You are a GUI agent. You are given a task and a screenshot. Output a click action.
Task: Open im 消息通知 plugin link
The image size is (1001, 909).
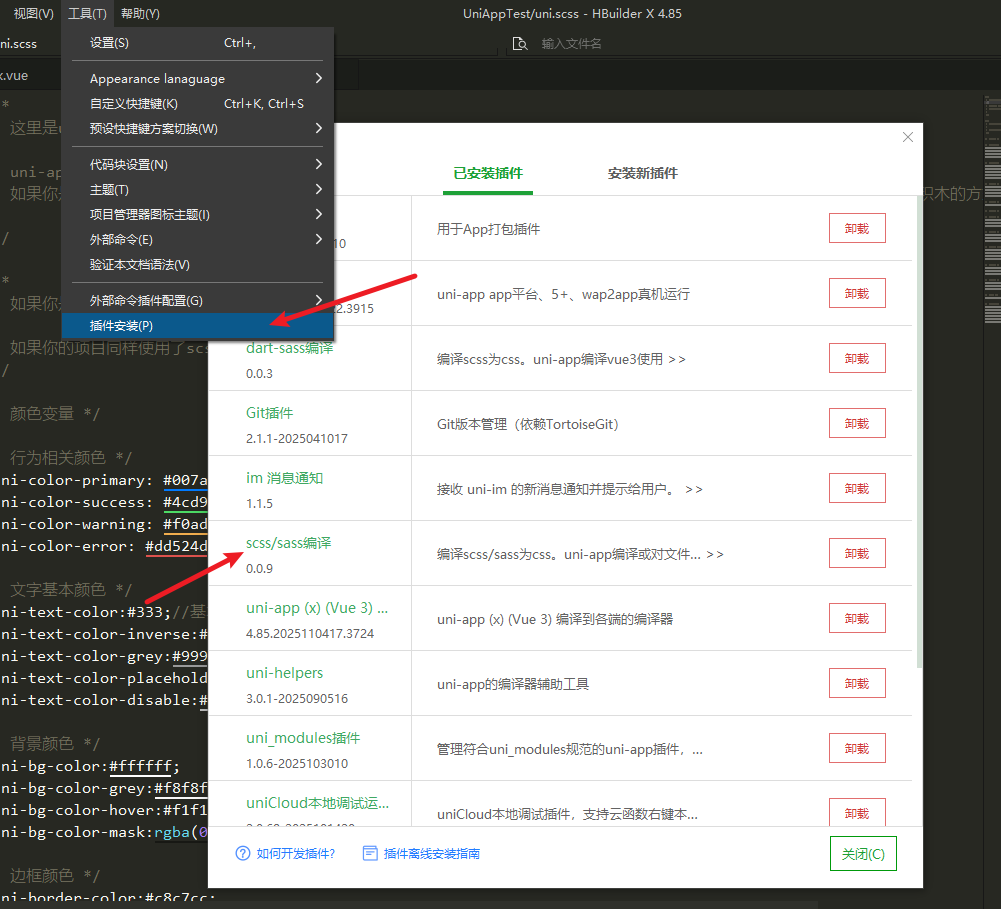[285, 478]
